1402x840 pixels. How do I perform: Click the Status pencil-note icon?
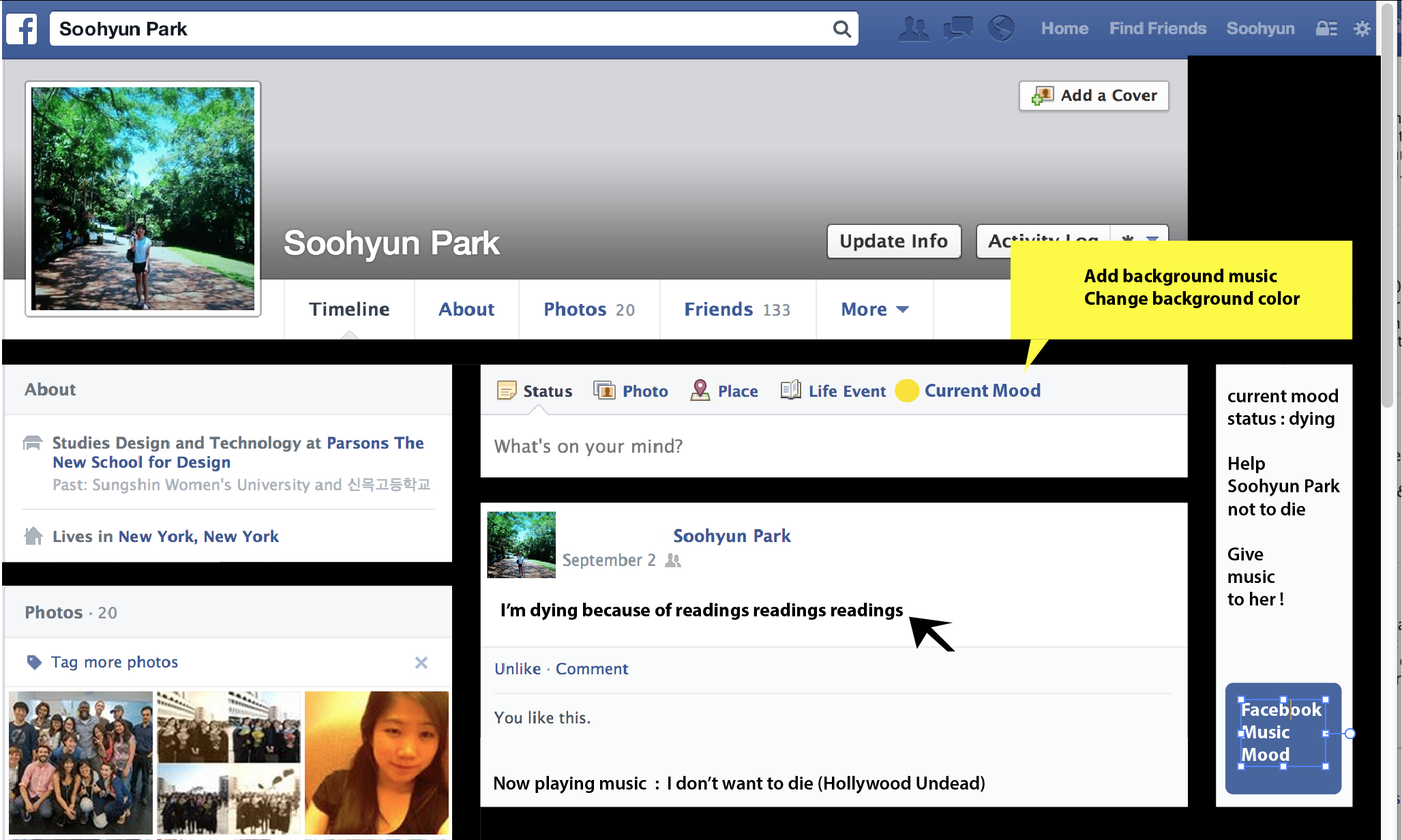(x=507, y=391)
